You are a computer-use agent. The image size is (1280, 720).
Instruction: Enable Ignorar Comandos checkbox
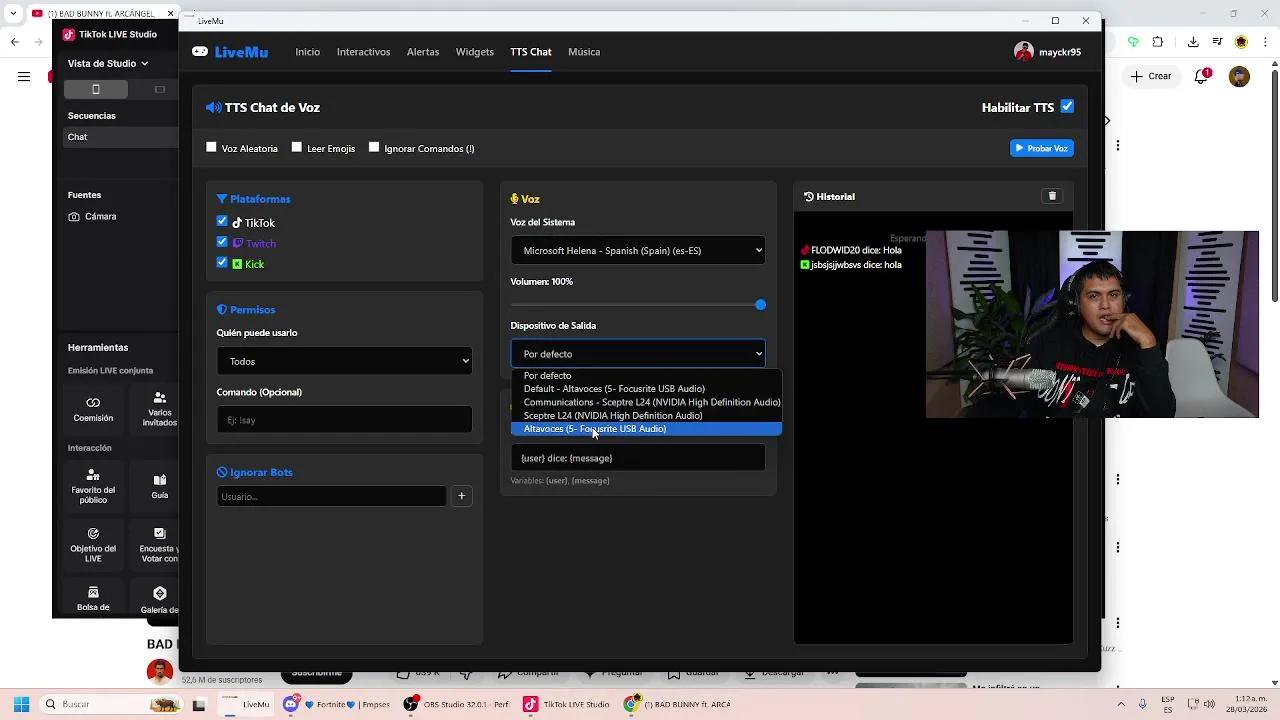(x=374, y=147)
